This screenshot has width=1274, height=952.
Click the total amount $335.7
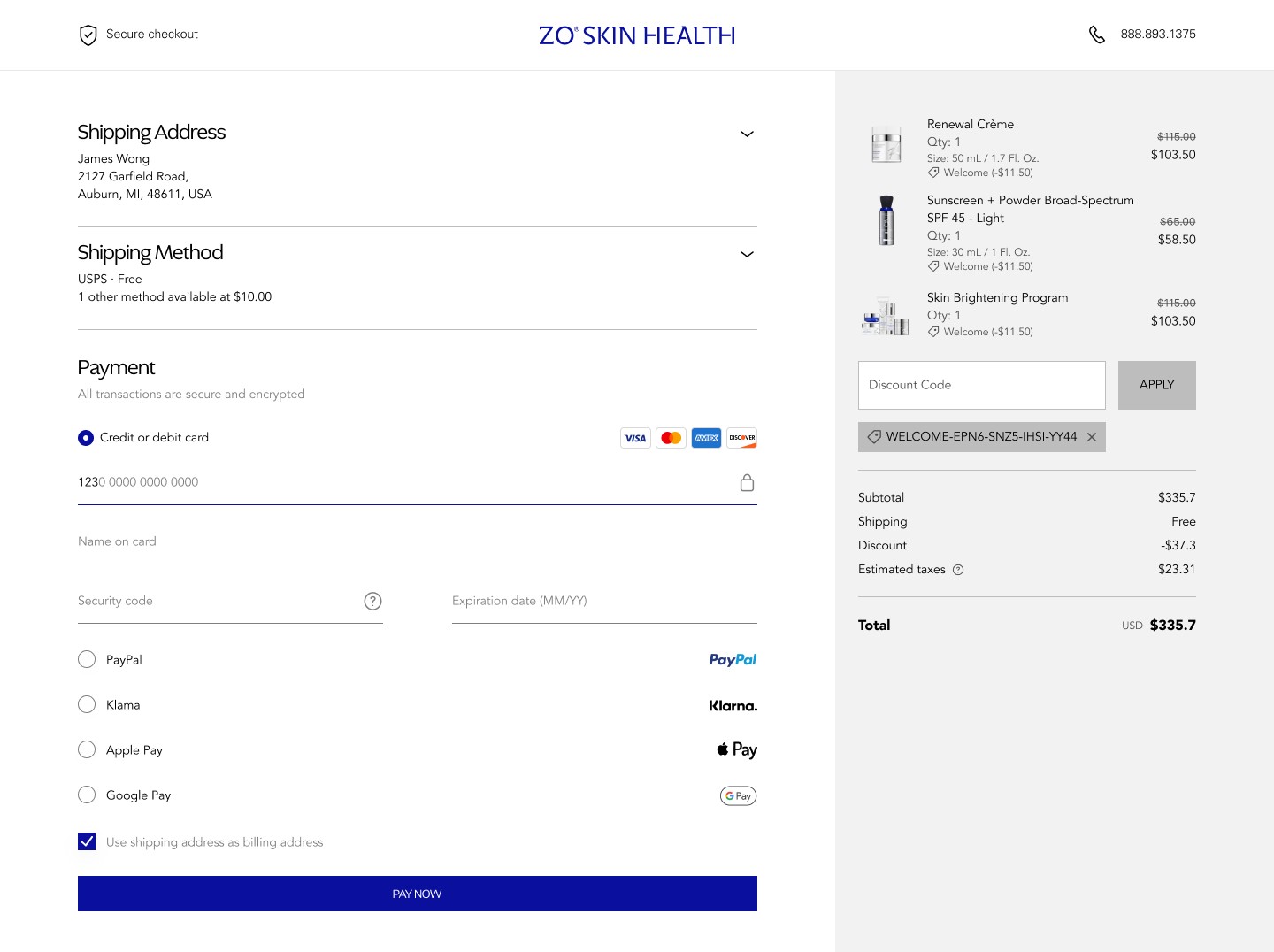1173,625
